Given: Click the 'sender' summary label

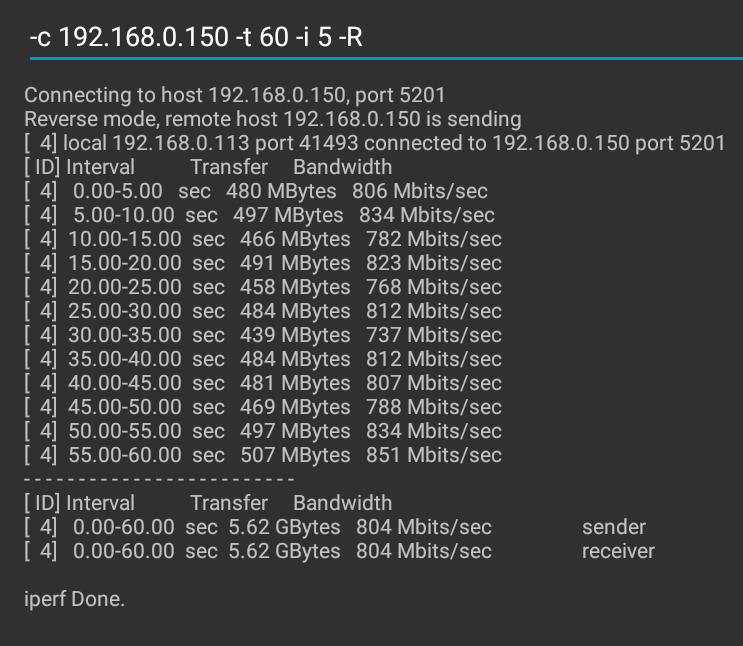Looking at the screenshot, I should coord(613,527).
